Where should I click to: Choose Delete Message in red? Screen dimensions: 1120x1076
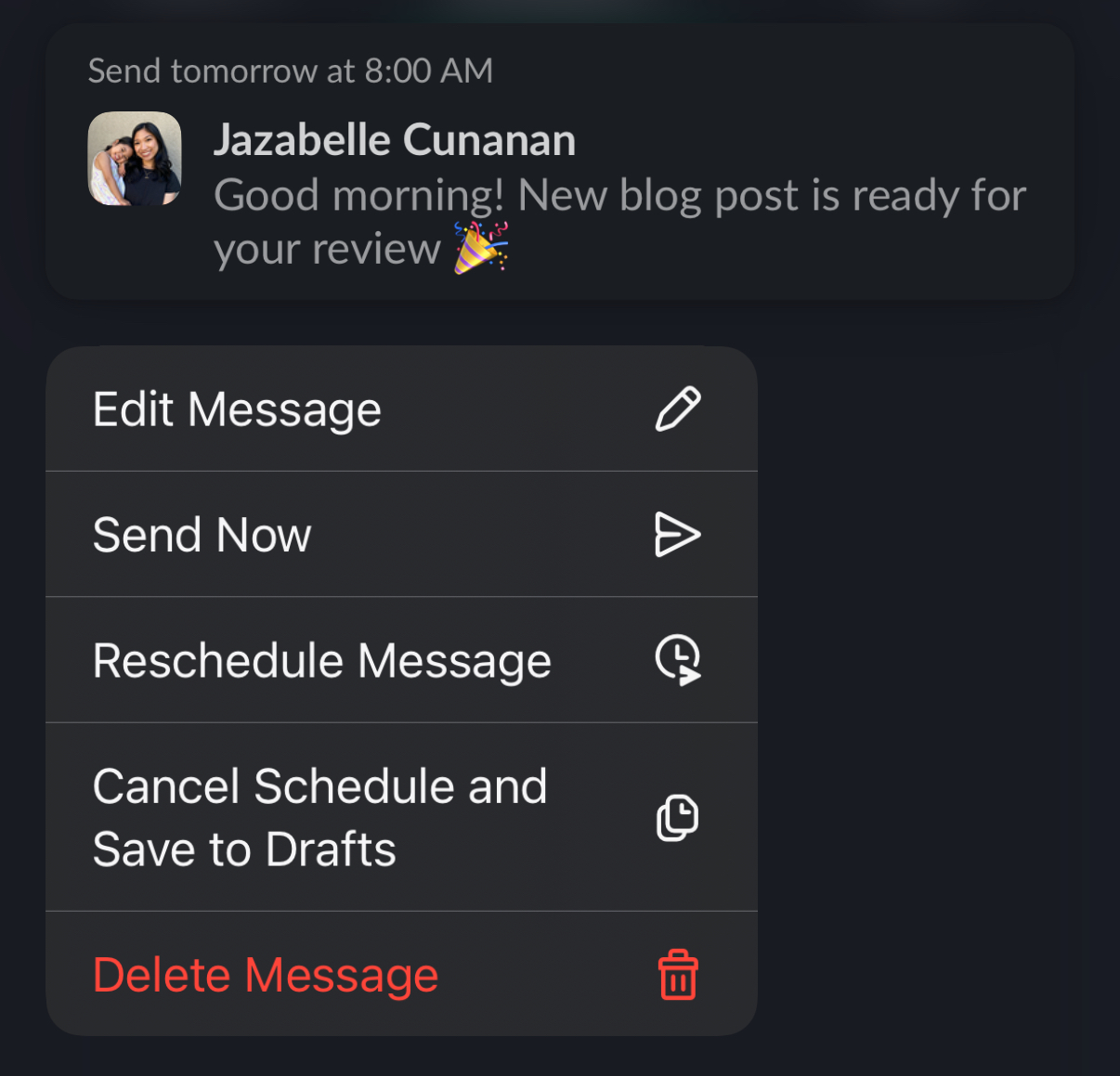pyautogui.click(x=401, y=975)
